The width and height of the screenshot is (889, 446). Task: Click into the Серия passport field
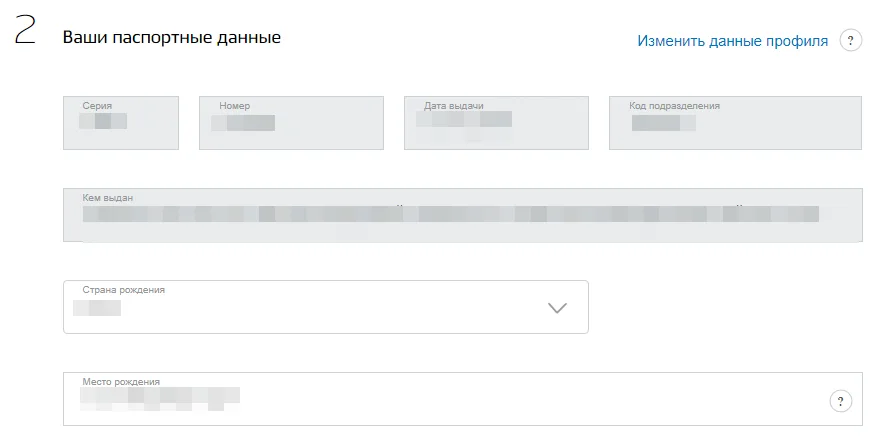point(121,123)
